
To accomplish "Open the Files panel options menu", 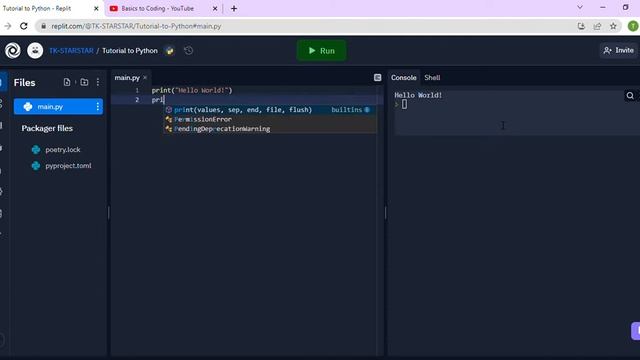I will tap(98, 82).
